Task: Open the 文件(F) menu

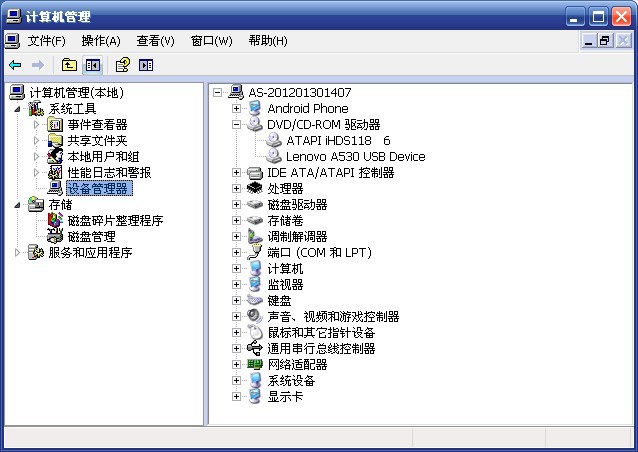Action: point(46,41)
